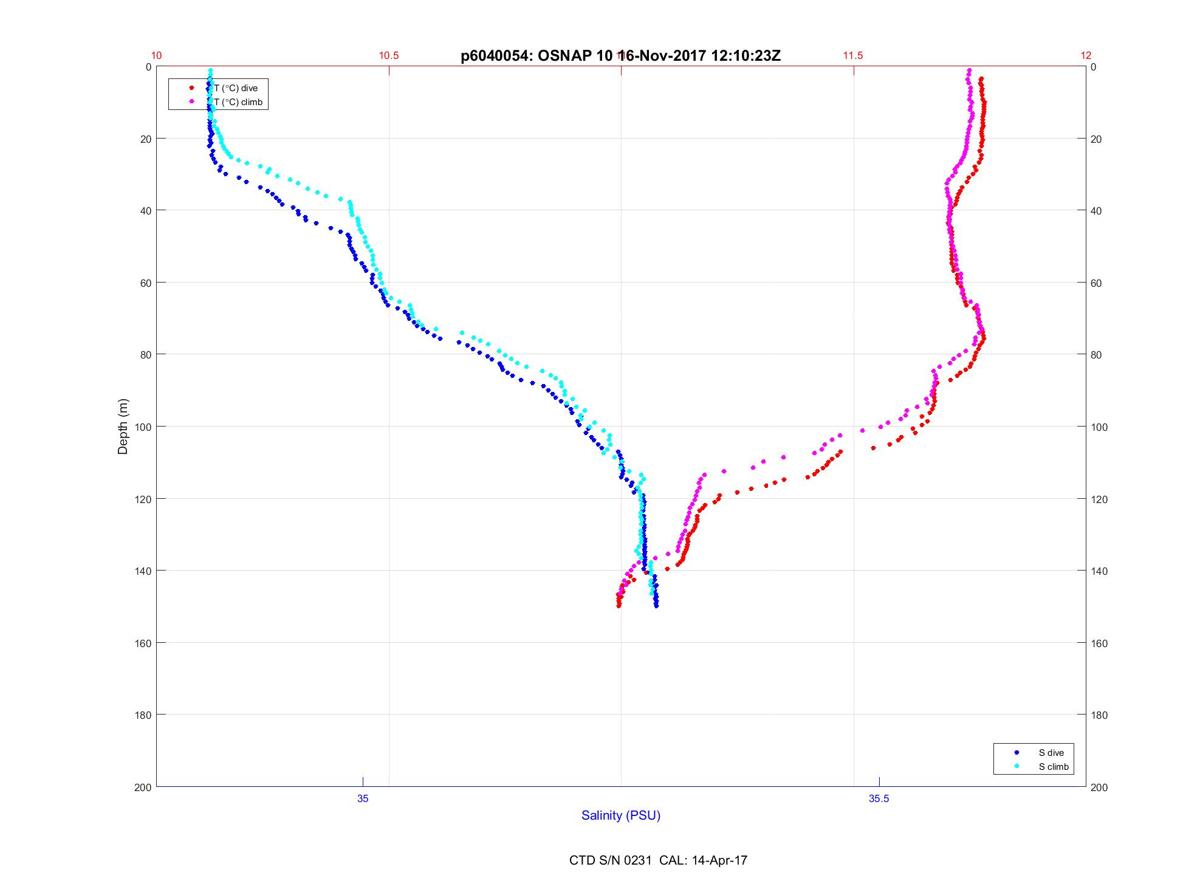Click the magenta marker for T climb legend
Image resolution: width=1200 pixels, height=885 pixels.
tap(191, 102)
